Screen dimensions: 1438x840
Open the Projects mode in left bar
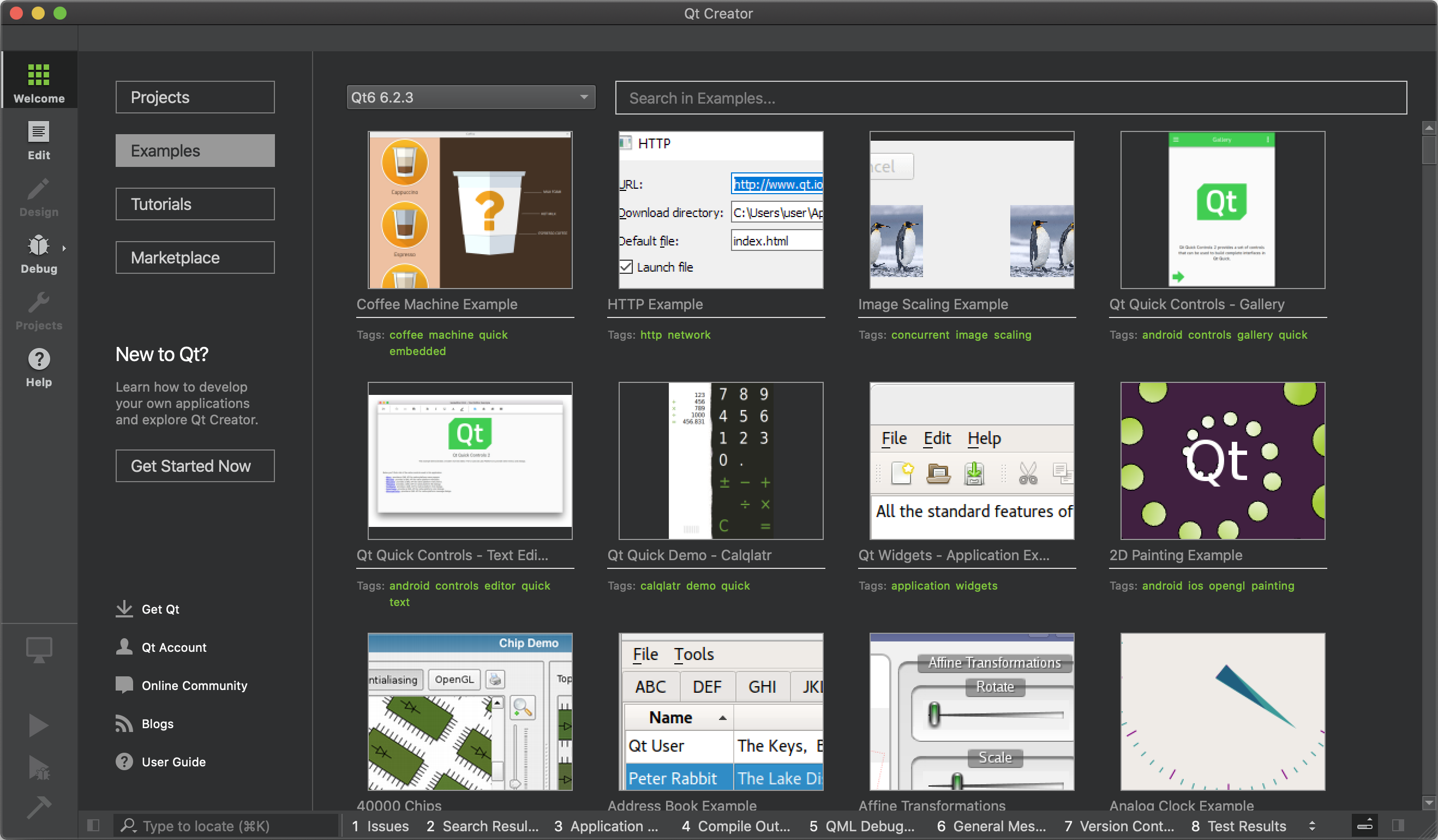[39, 310]
